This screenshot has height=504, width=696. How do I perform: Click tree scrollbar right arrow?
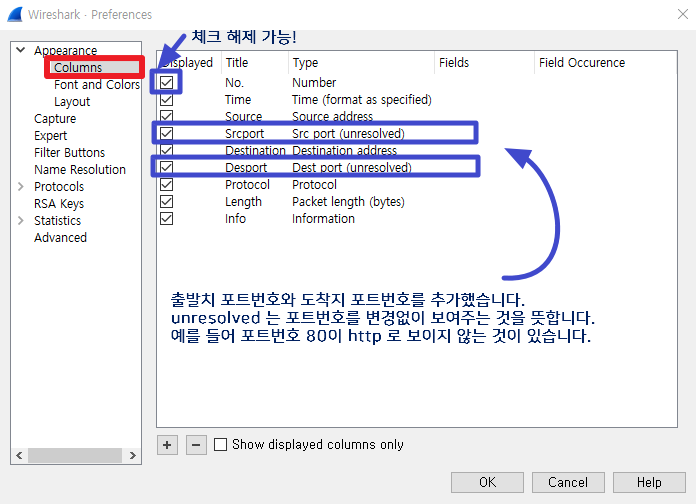tap(132, 455)
